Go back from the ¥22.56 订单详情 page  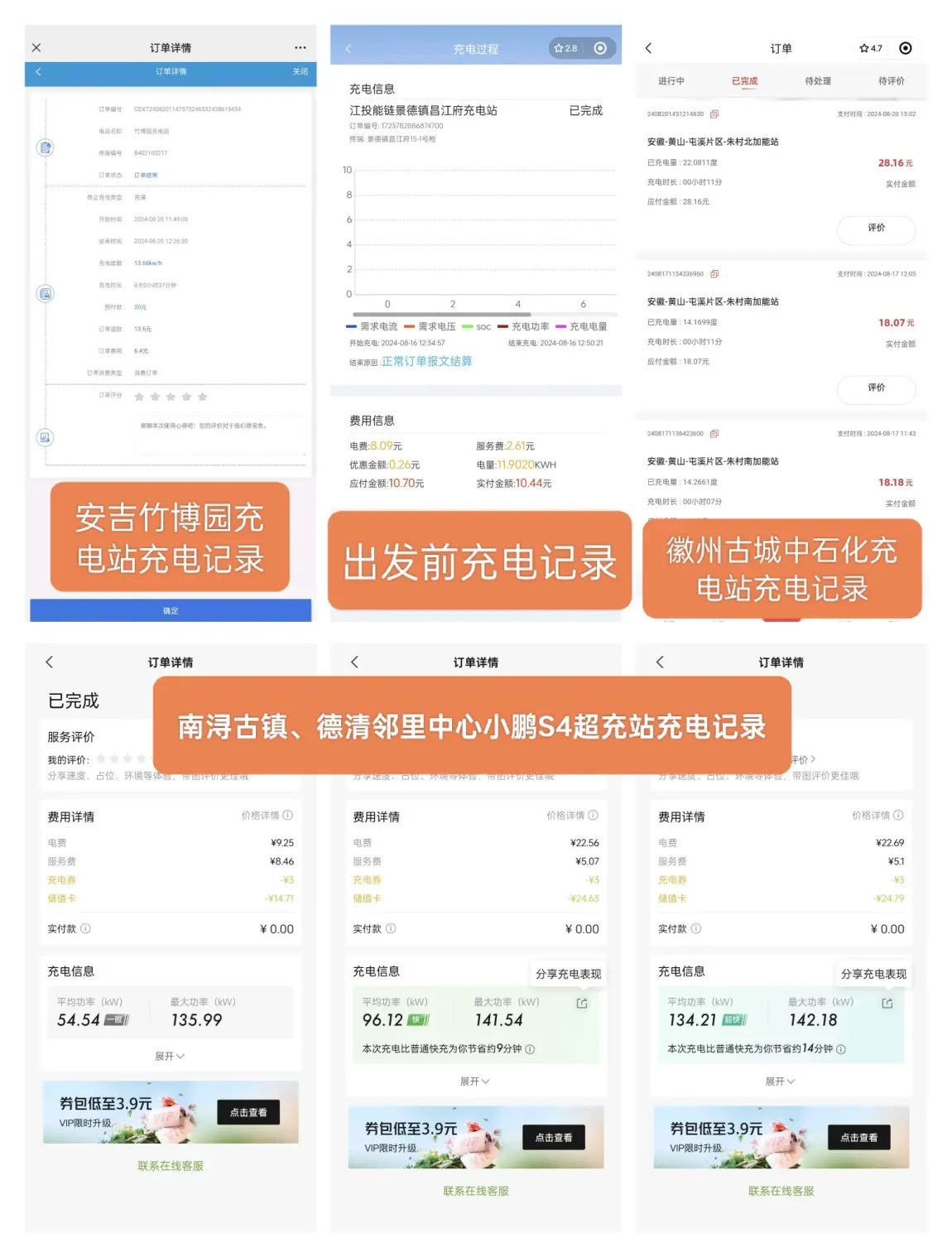355,662
